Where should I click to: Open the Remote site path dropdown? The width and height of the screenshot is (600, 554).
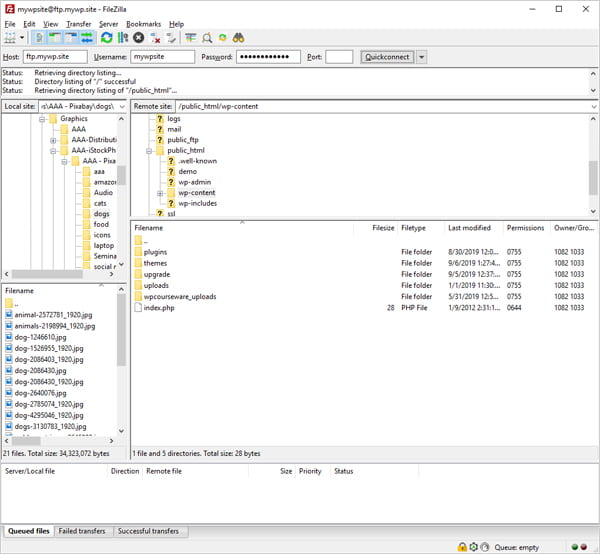pyautogui.click(x=593, y=106)
